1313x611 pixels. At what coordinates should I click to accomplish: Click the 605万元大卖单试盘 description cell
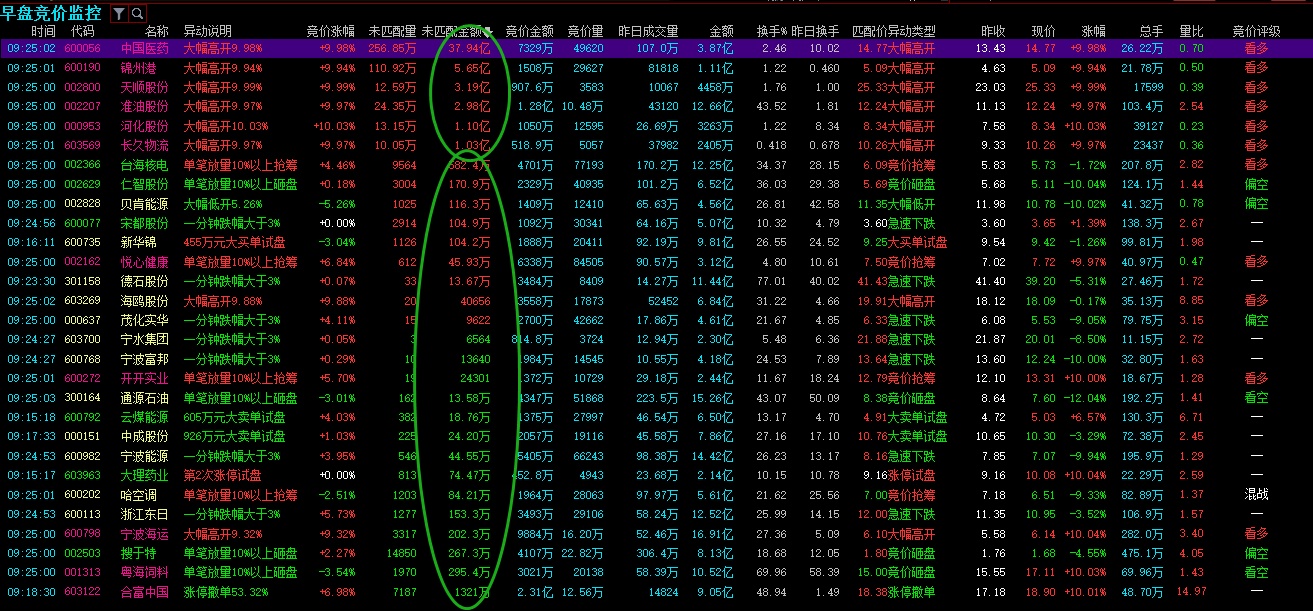pyautogui.click(x=234, y=417)
